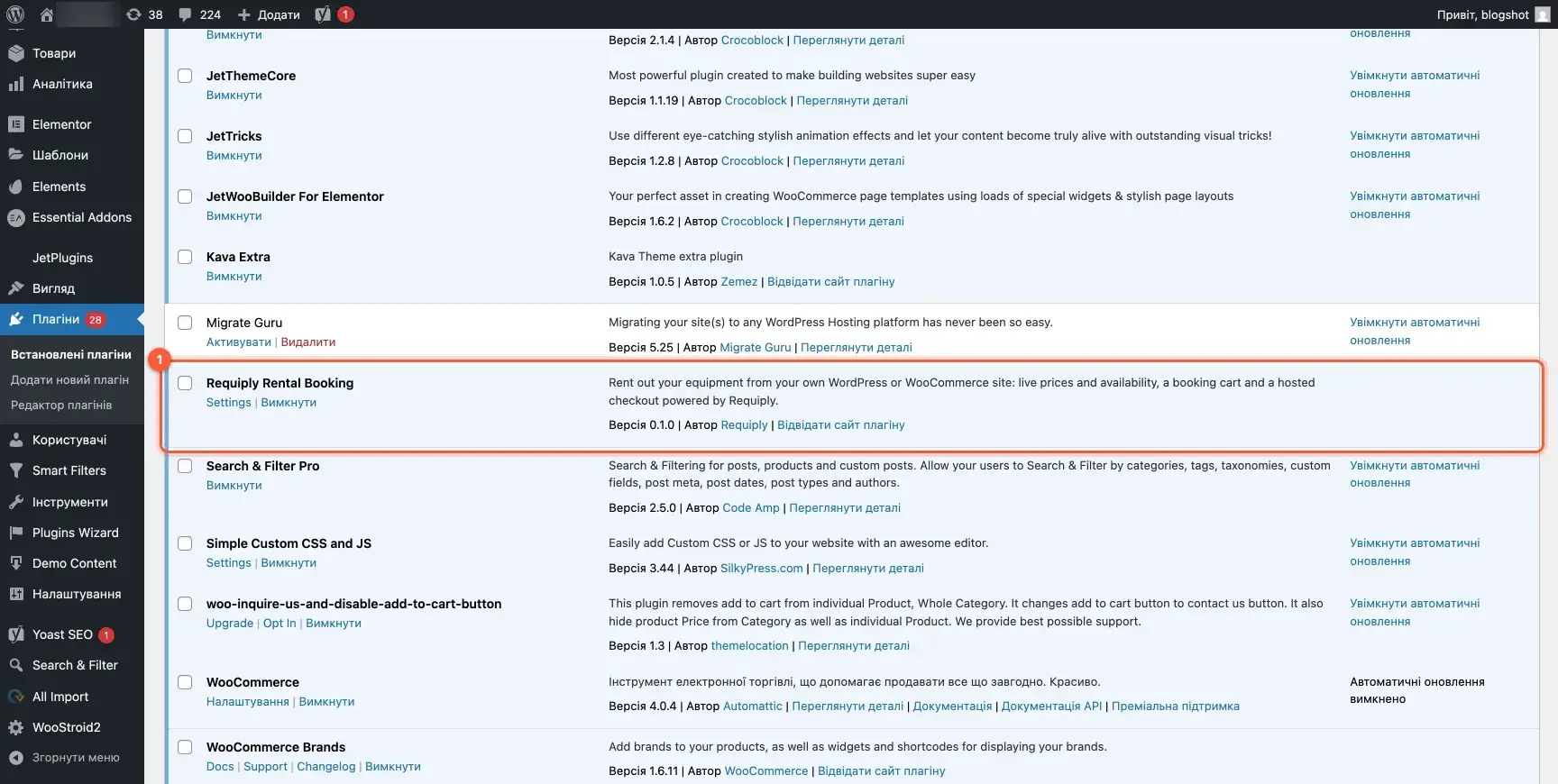Tick the Requiply Rental Booking checkbox
Image resolution: width=1558 pixels, height=784 pixels.
[185, 383]
